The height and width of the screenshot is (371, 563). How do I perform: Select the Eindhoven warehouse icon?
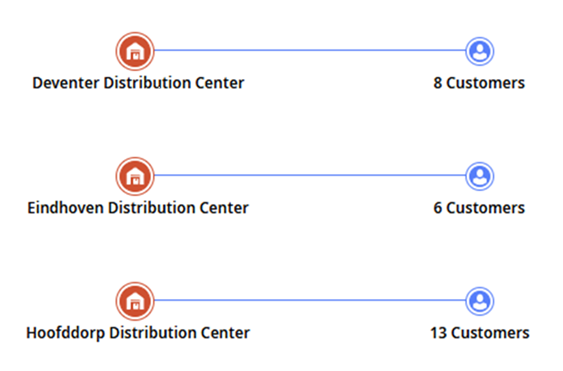coord(135,176)
